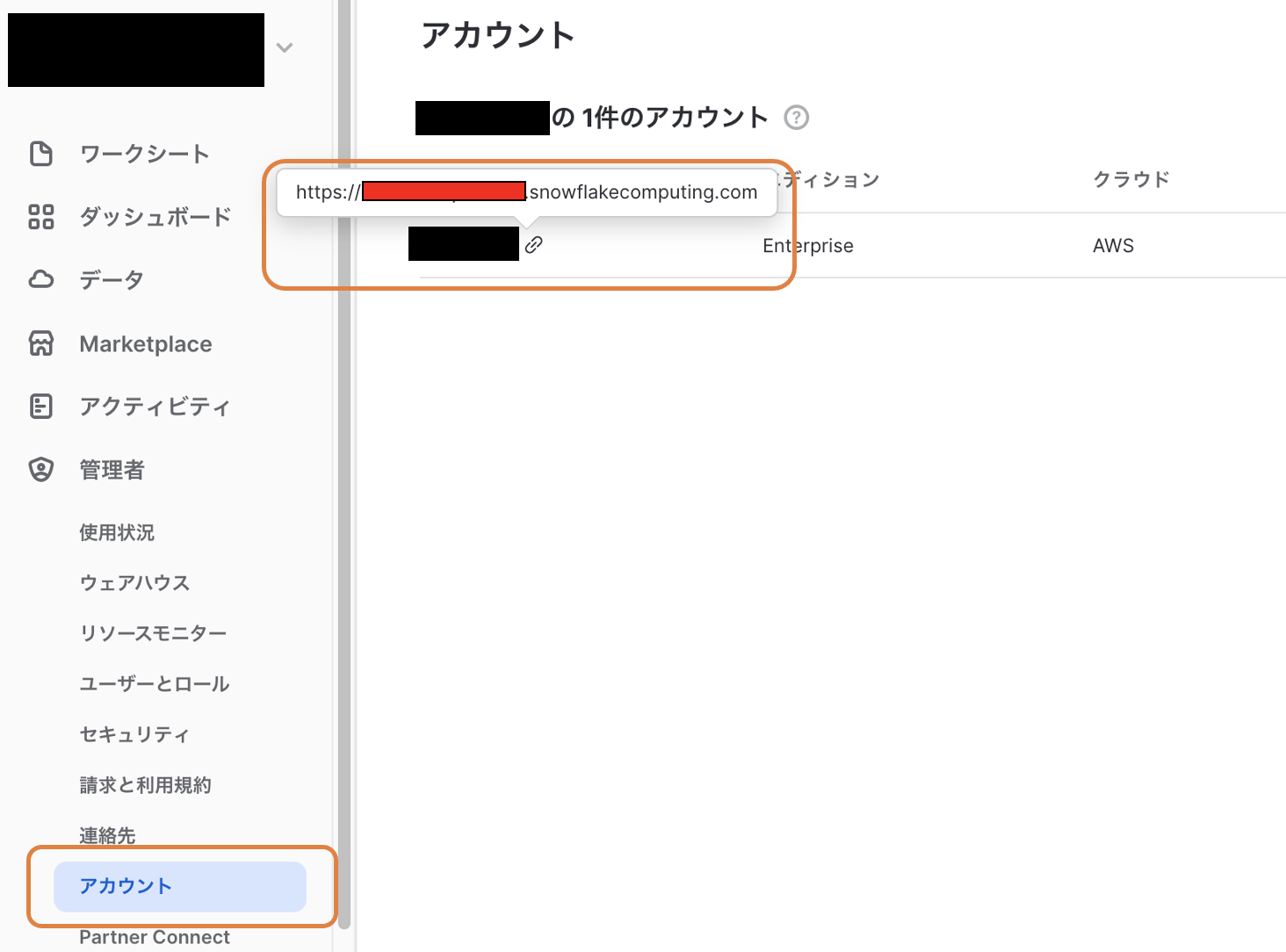Expand the account switcher chevron

point(285,48)
